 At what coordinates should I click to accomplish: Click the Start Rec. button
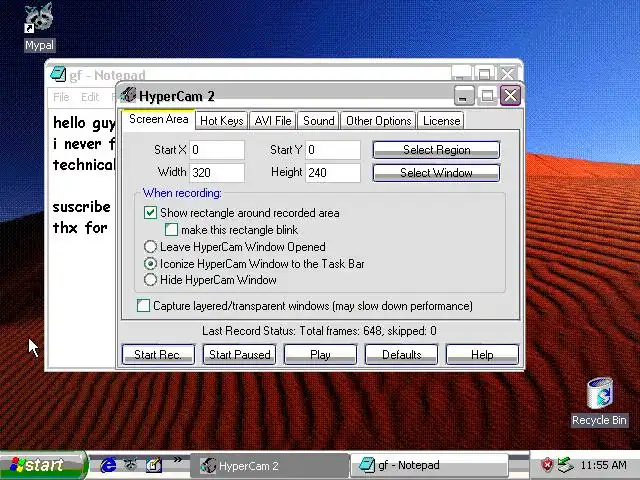[x=158, y=354]
